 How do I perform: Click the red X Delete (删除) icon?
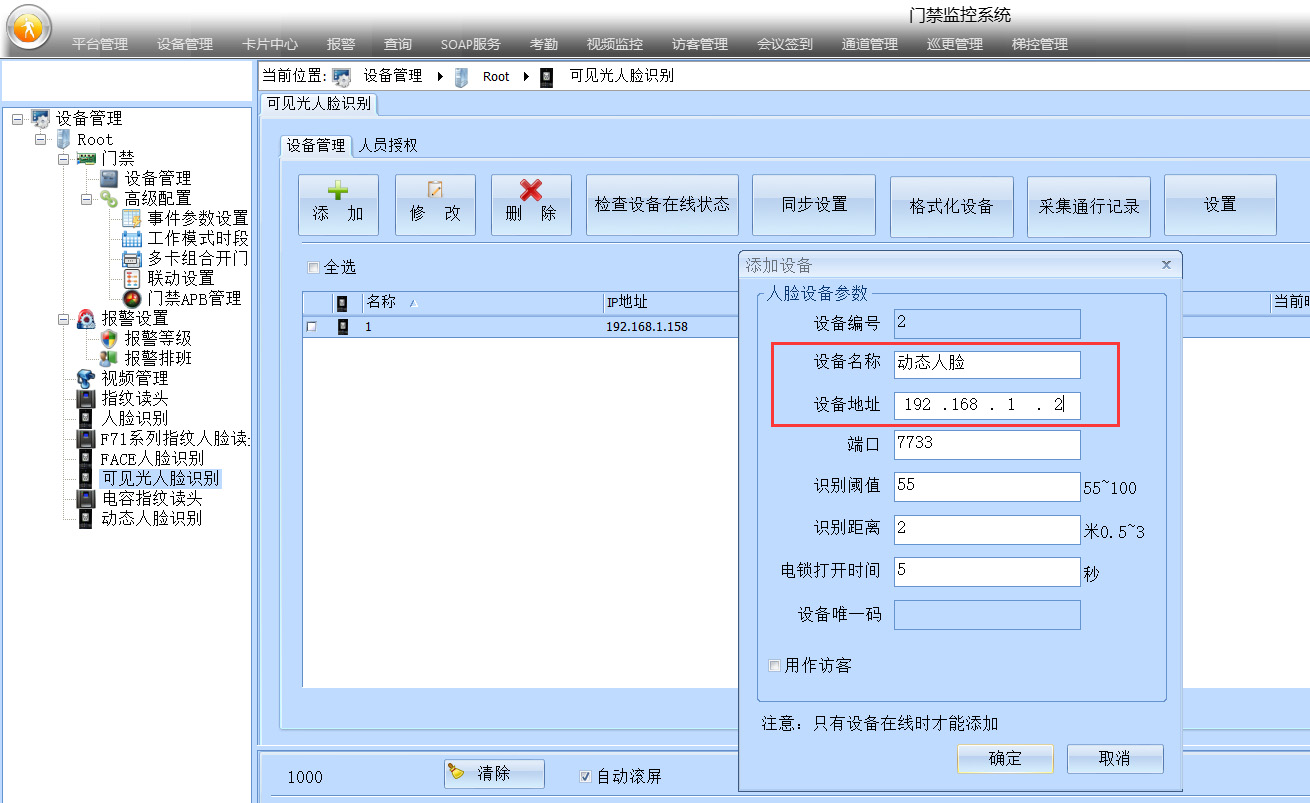coord(531,190)
